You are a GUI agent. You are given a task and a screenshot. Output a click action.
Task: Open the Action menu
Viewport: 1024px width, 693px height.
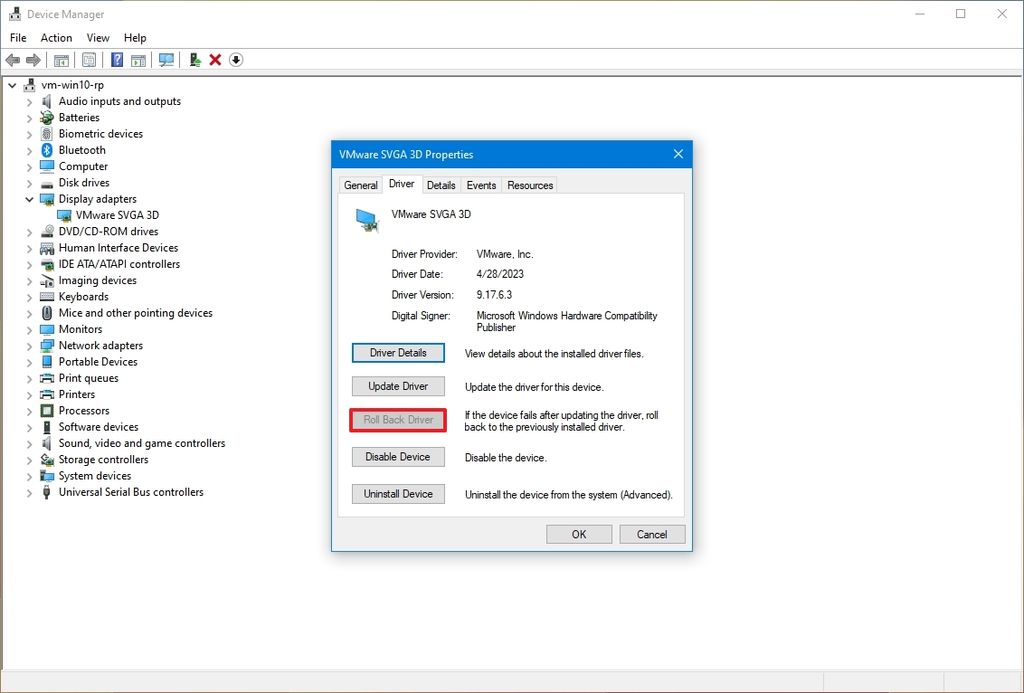click(x=56, y=37)
